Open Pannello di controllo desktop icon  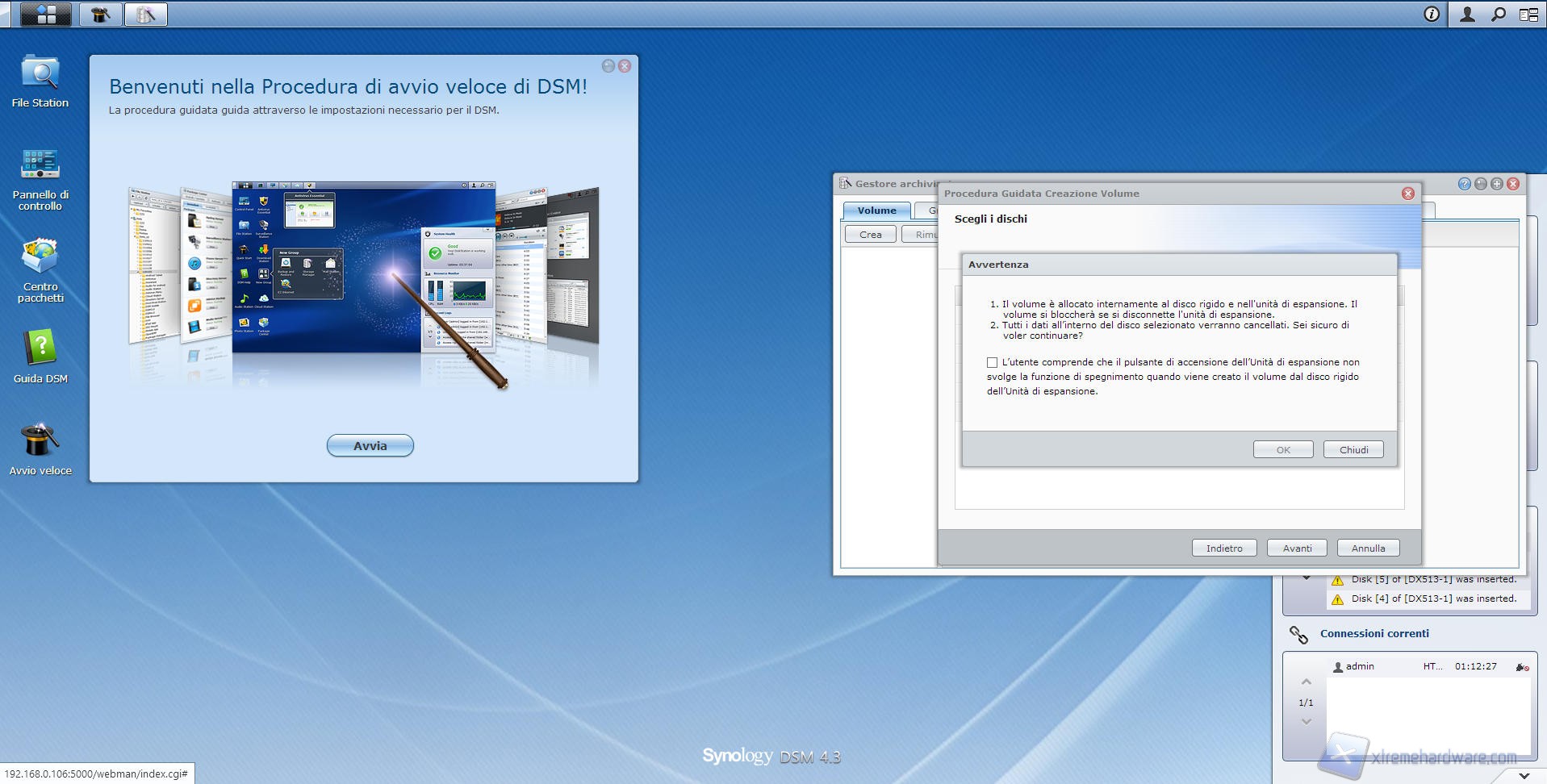[x=40, y=165]
